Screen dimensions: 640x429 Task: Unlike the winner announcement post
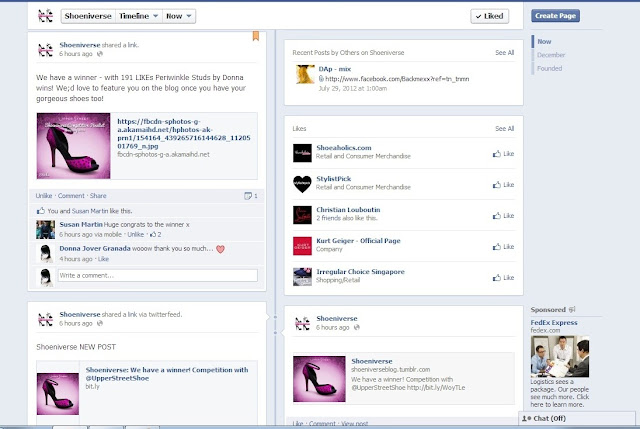click(x=44, y=196)
